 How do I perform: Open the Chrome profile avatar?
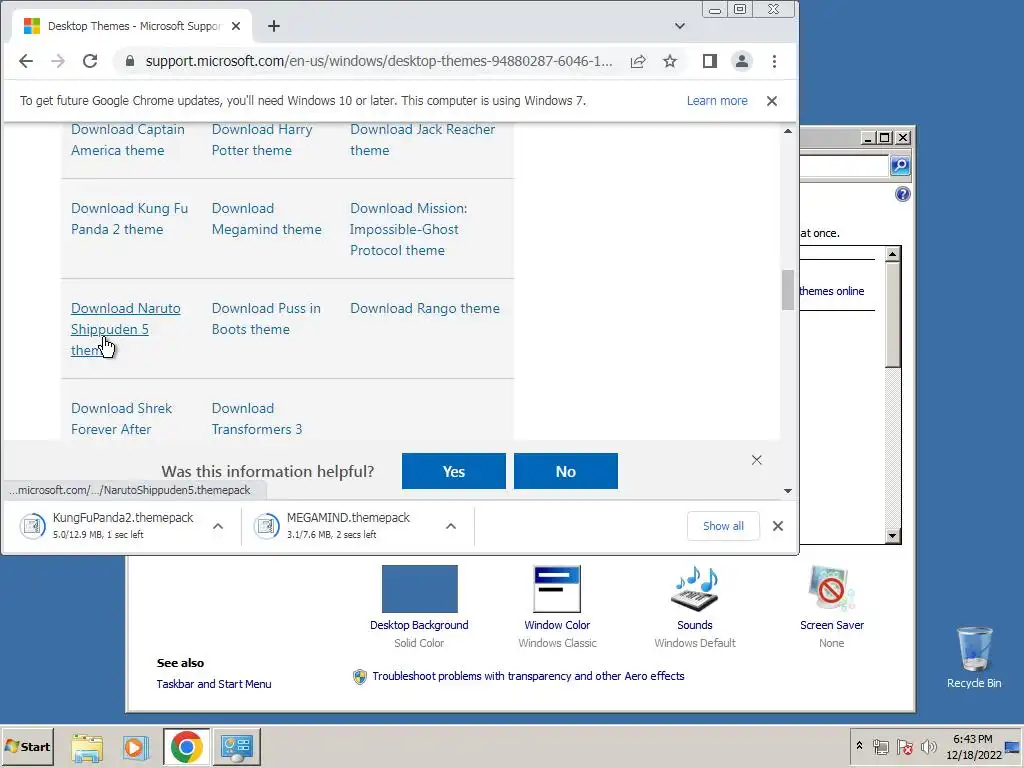click(742, 61)
